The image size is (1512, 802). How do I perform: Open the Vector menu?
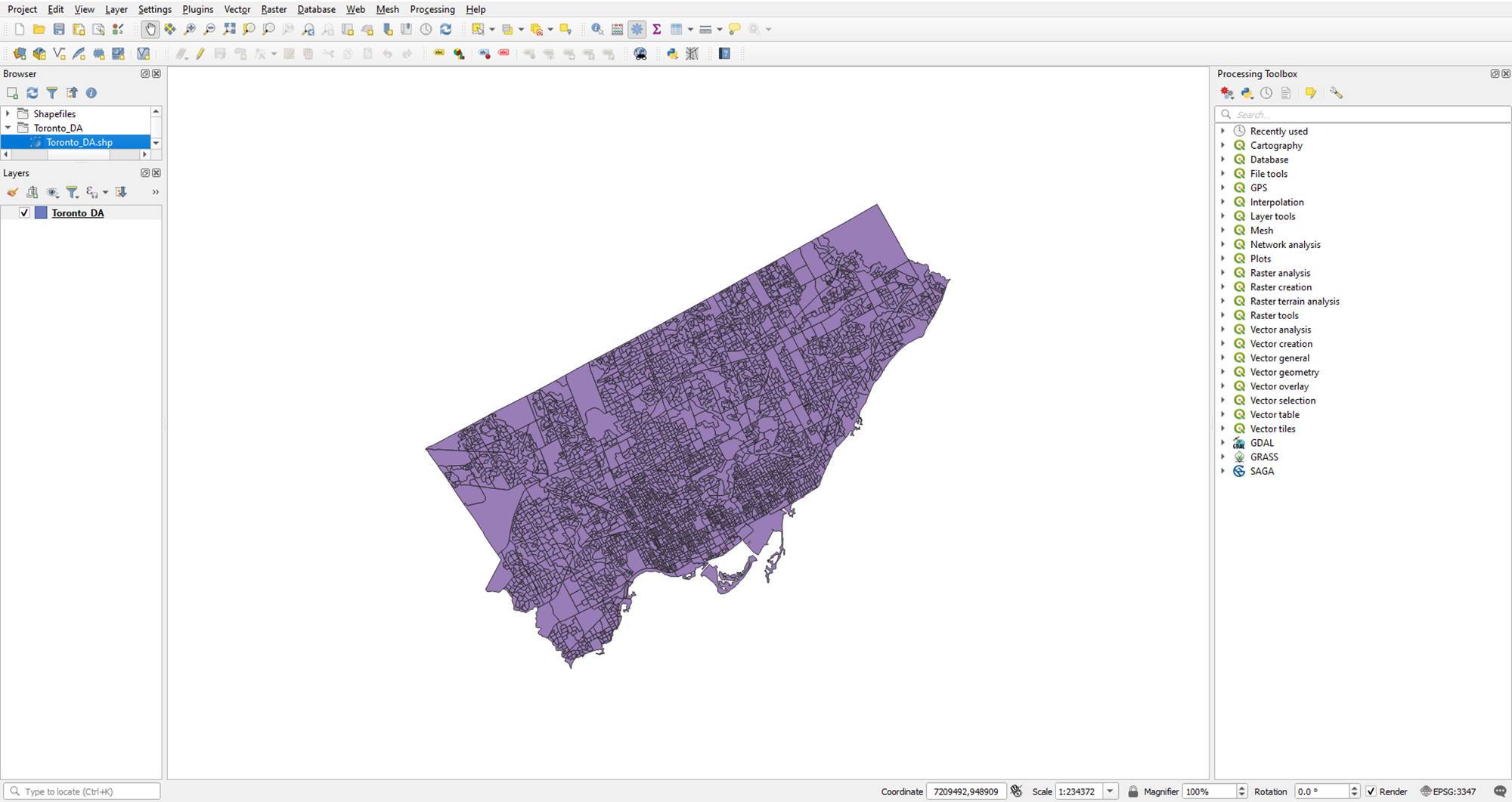pos(237,9)
